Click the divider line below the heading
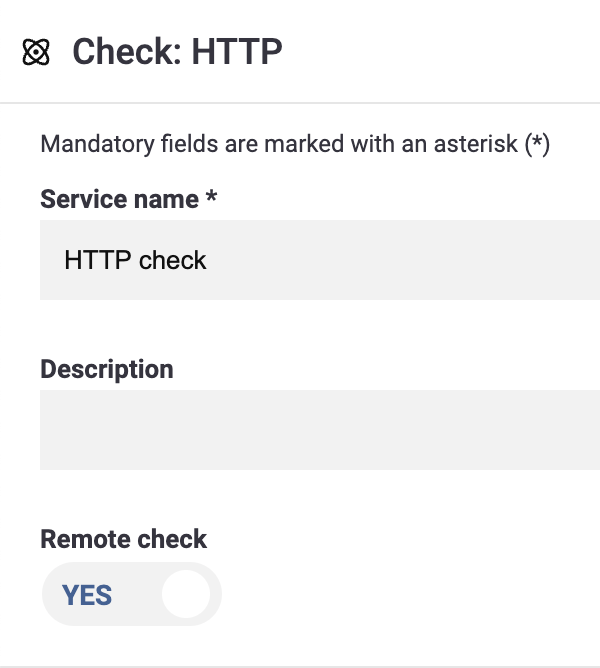Screen dimensions: 600x668 [x=300, y=103]
